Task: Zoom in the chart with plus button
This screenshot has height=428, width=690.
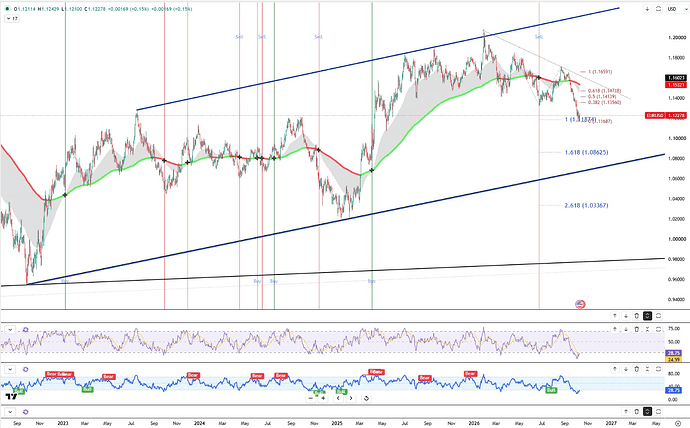Action: pos(323,398)
